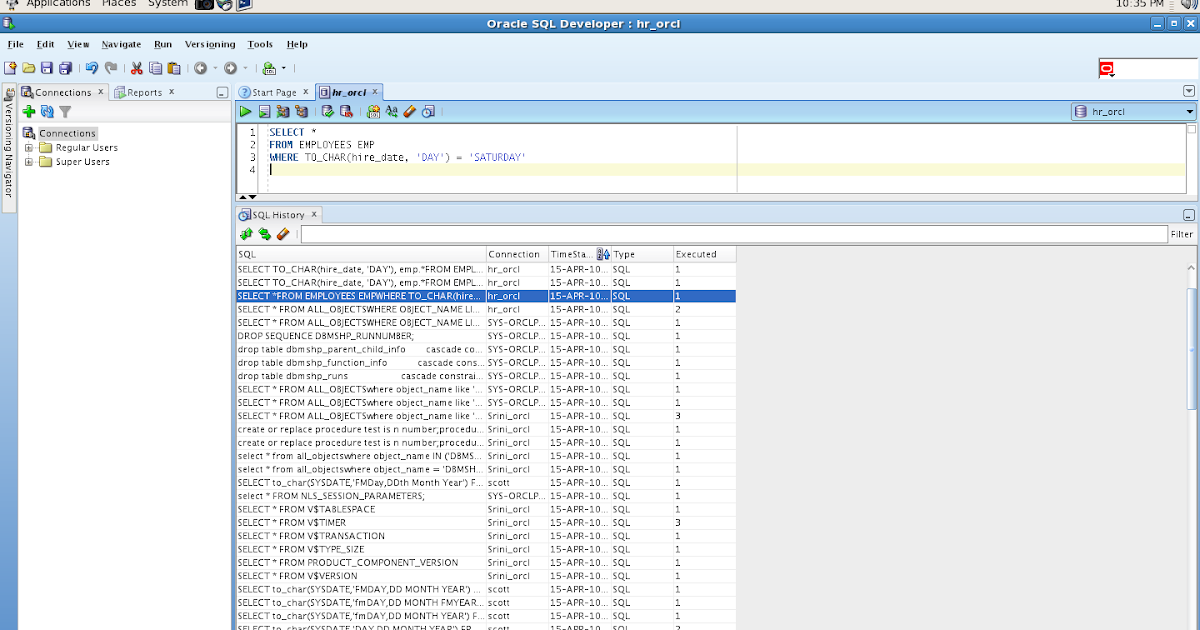This screenshot has height=630, width=1200.
Task: Purge entries with SQL History eraser icon
Action: point(282,234)
